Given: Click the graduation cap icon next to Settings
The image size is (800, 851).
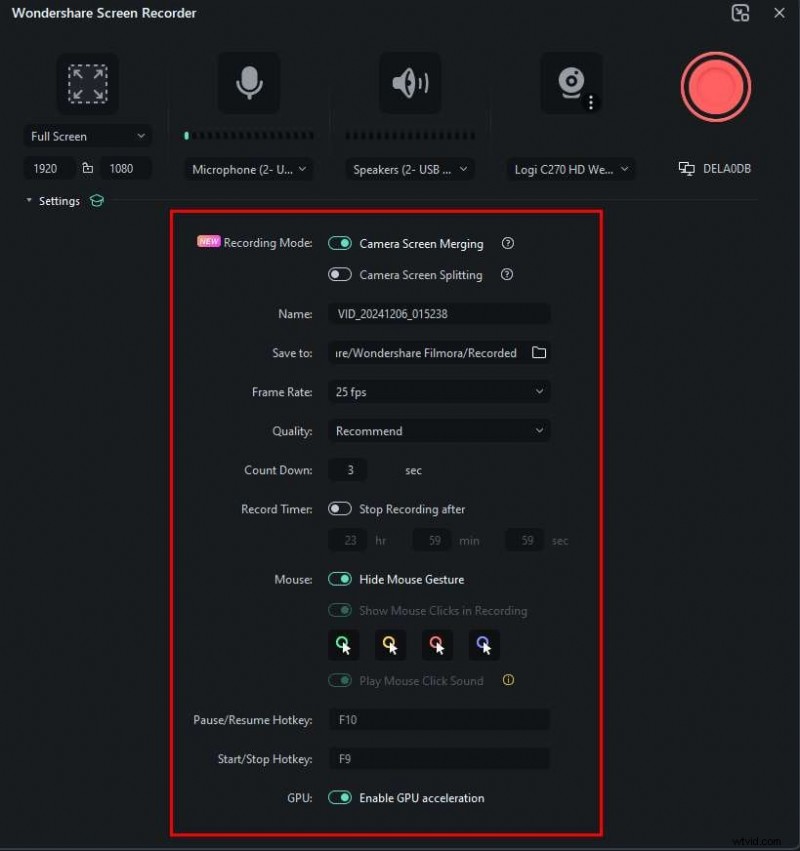Looking at the screenshot, I should pos(96,200).
